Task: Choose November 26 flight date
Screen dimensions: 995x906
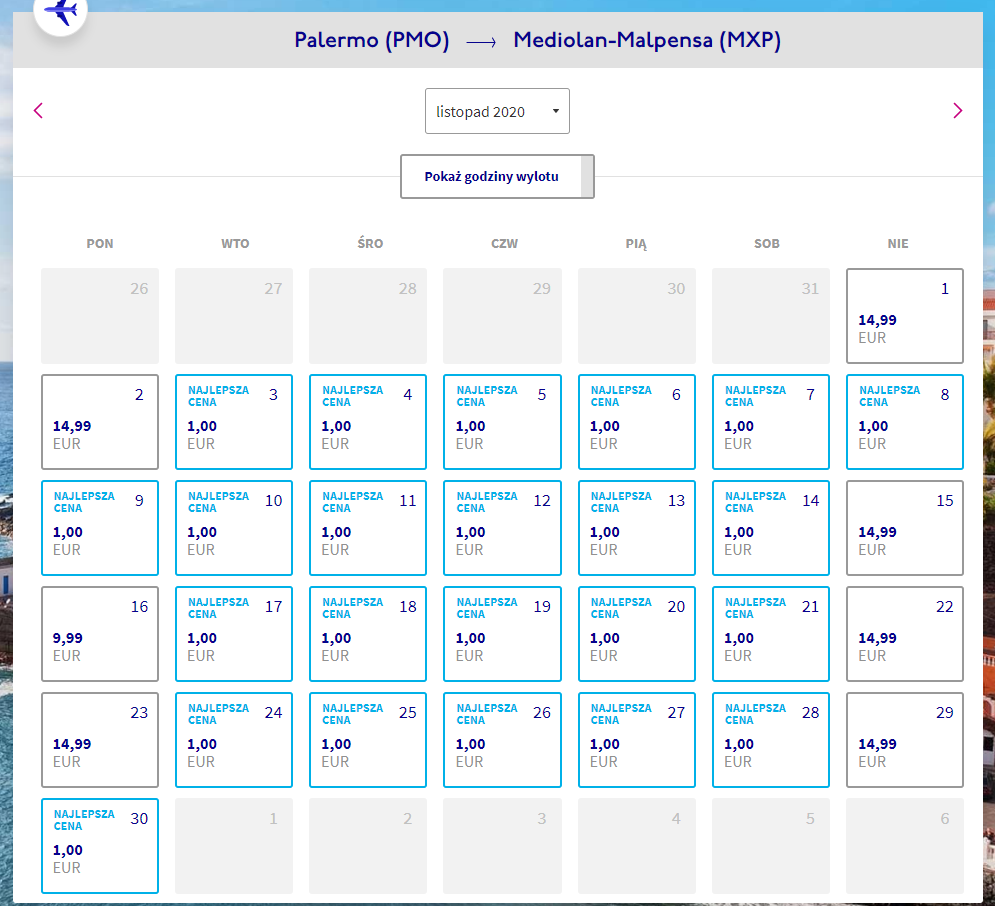Action: tap(502, 740)
